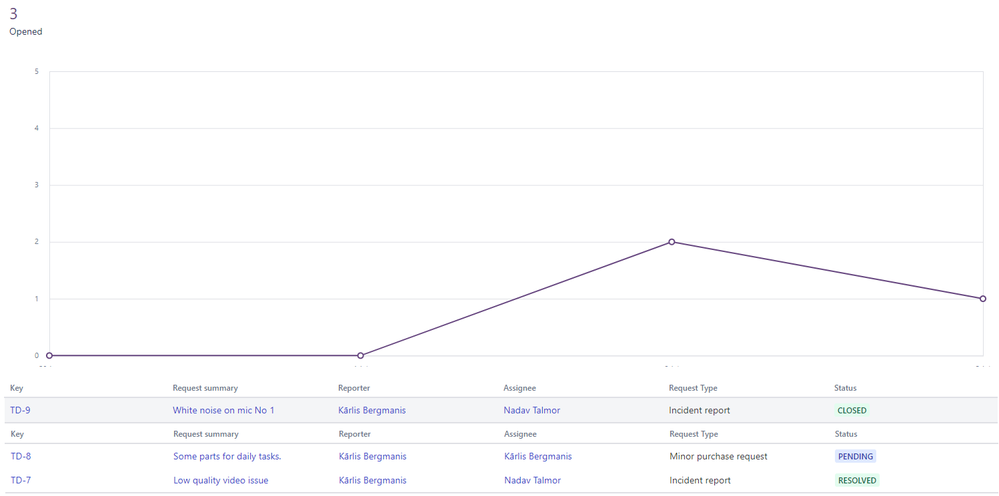Click 'Incident report' type in TD-7 row
Screen dimensions: 999x496
700,481
